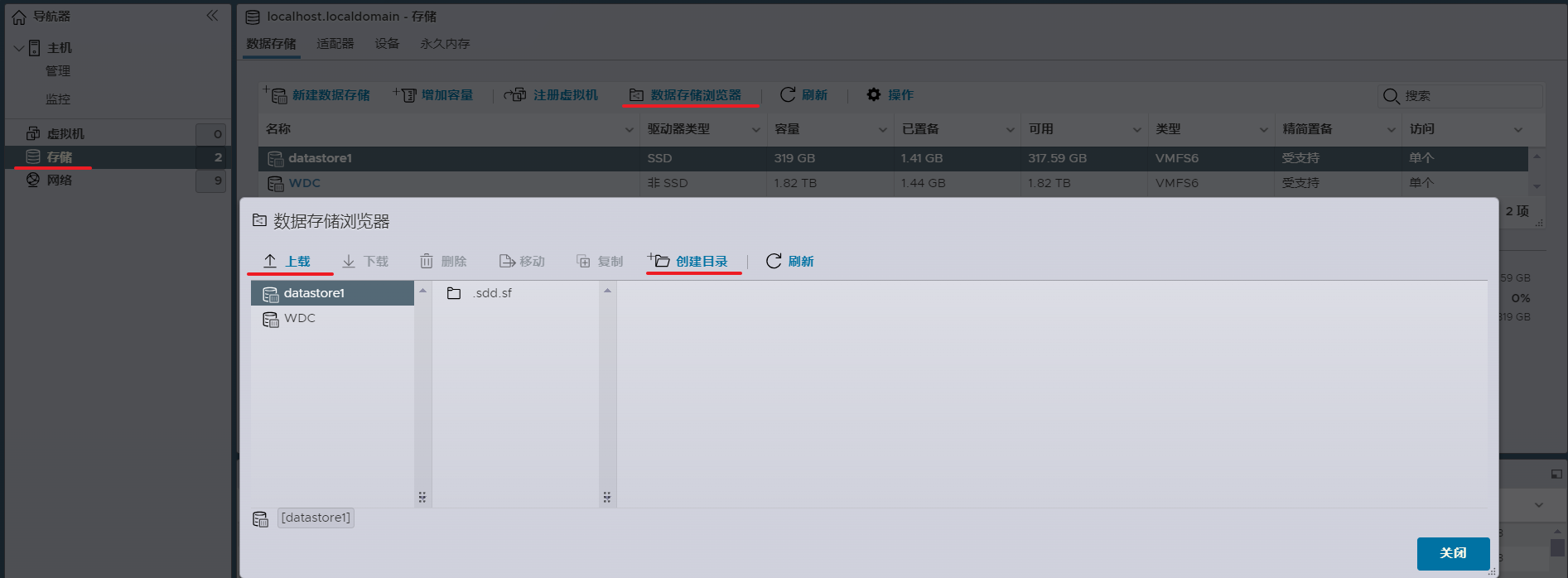Select WDC in the browser's datastore list
The image size is (1568, 578).
point(299,318)
